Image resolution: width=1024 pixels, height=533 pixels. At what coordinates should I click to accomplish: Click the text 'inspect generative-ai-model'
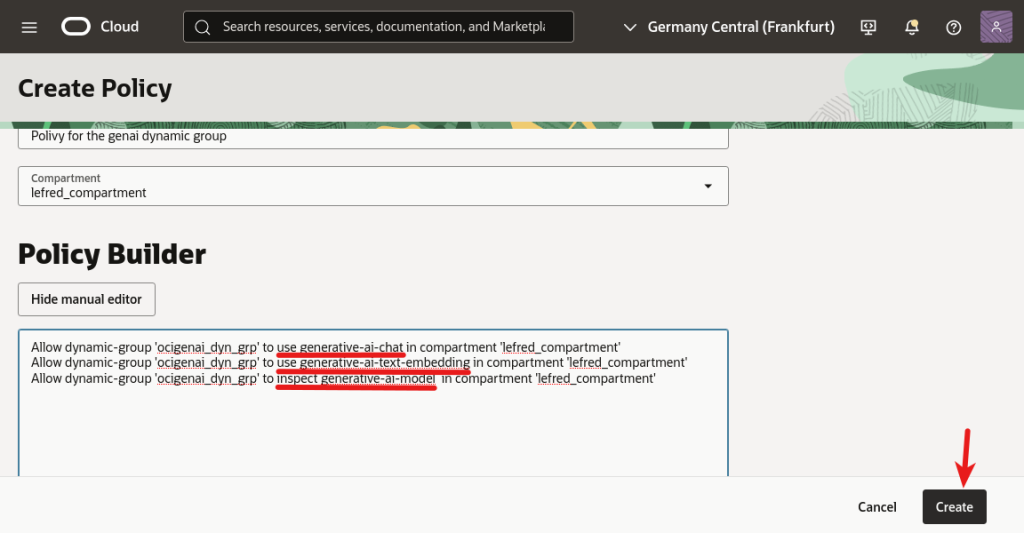[356, 379]
